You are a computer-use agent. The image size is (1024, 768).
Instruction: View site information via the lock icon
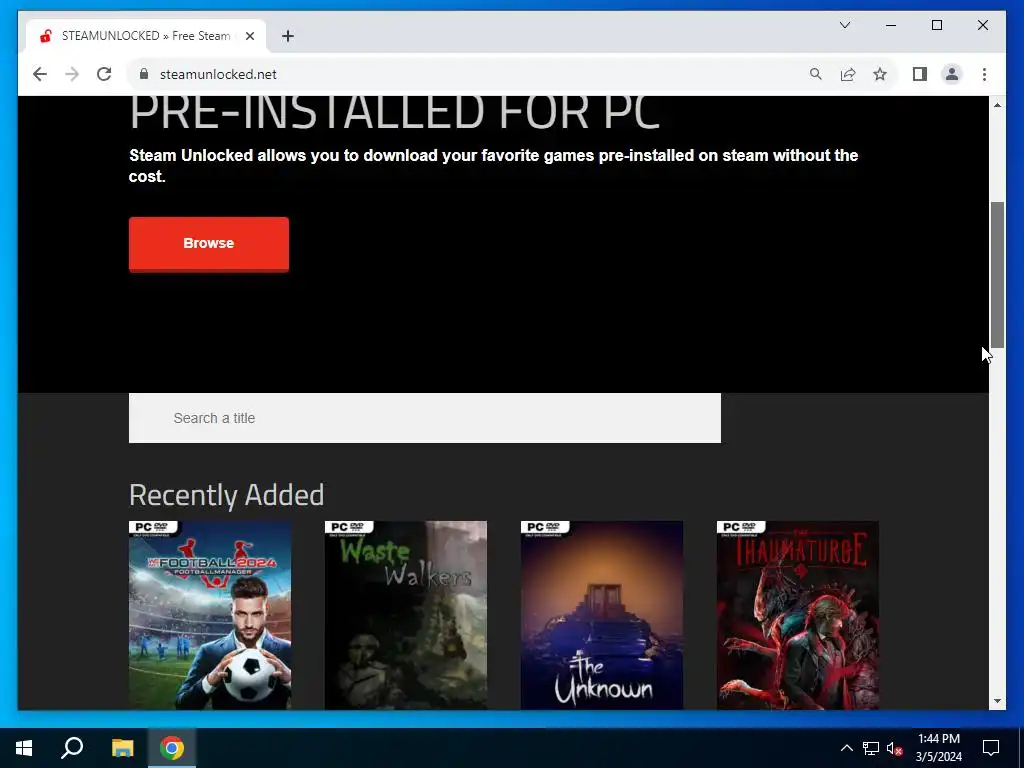(144, 74)
